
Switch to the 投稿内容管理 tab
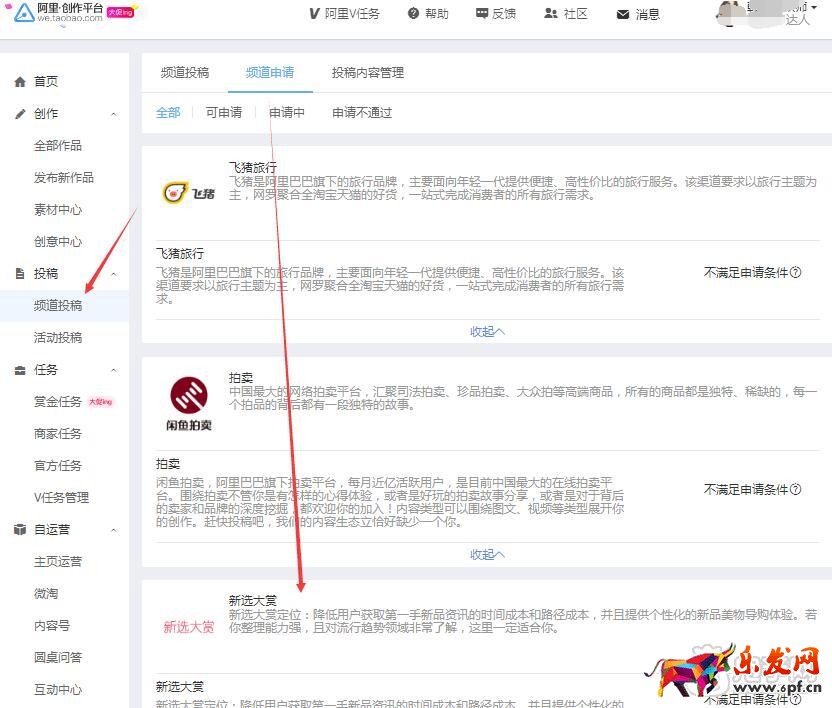pos(366,72)
